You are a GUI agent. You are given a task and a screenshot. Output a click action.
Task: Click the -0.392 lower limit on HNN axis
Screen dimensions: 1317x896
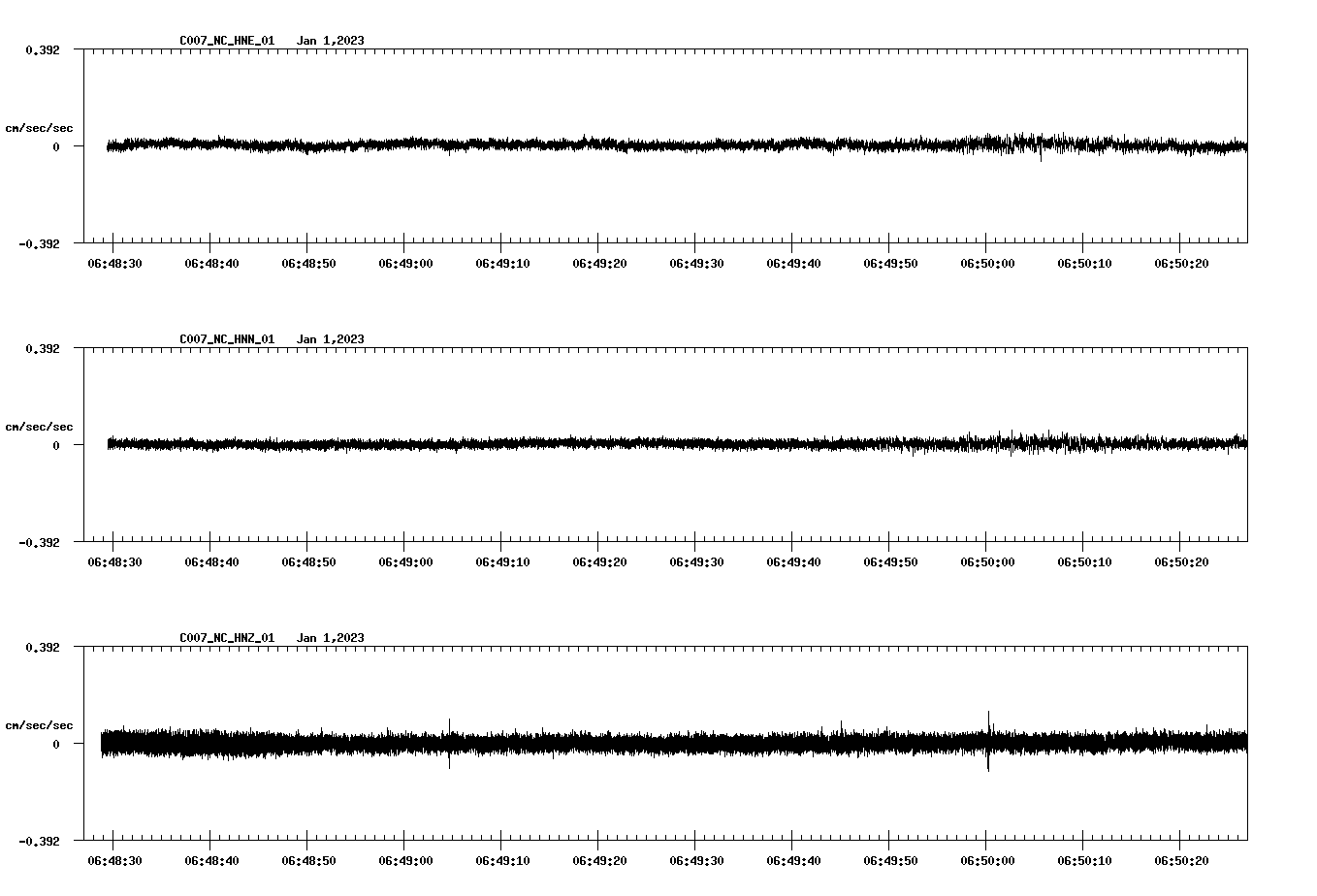(39, 542)
